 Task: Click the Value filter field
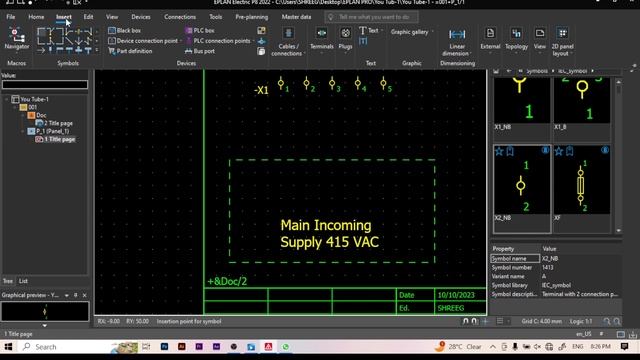[45, 84]
